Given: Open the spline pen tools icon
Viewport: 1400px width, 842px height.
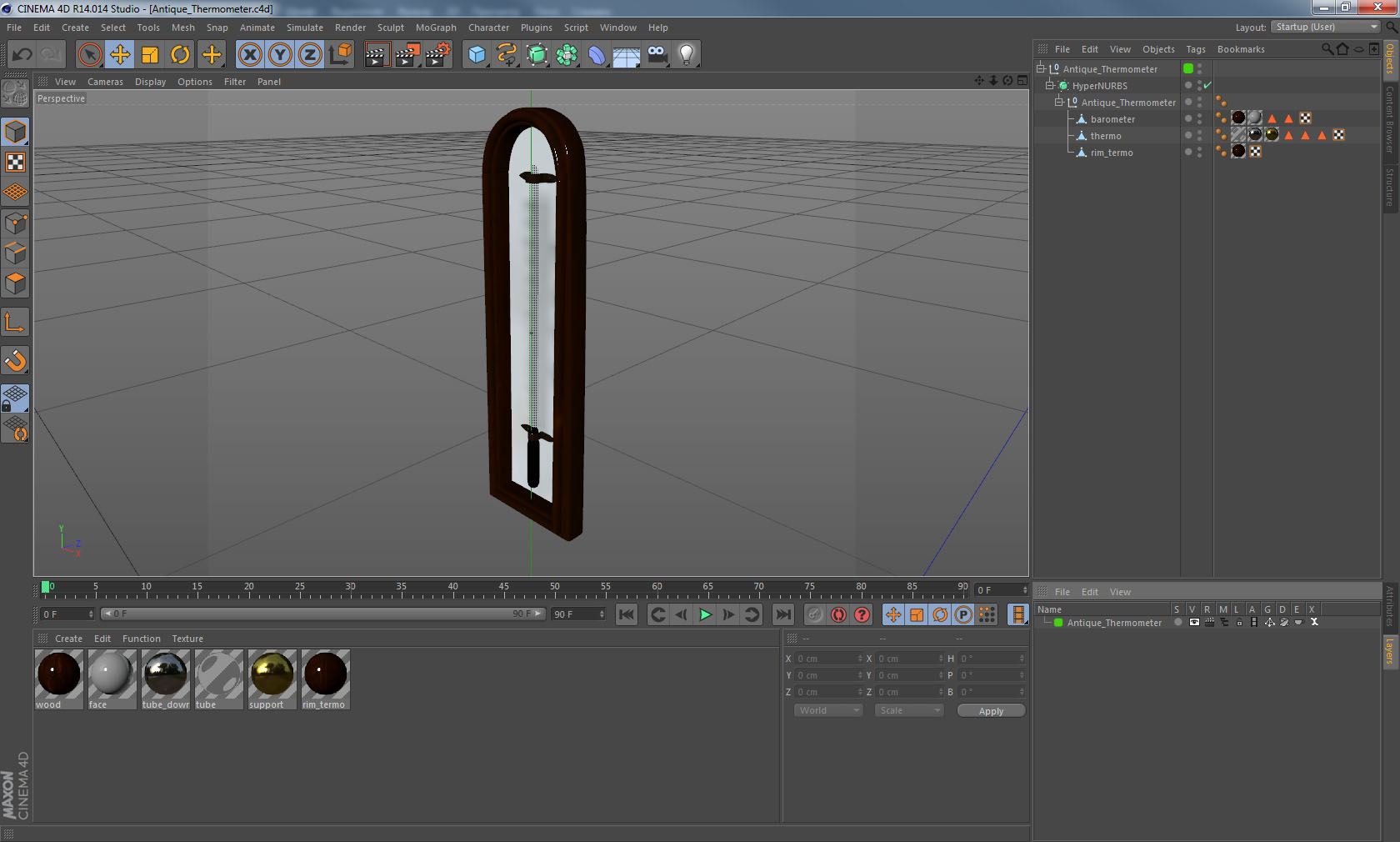Looking at the screenshot, I should coord(507,55).
